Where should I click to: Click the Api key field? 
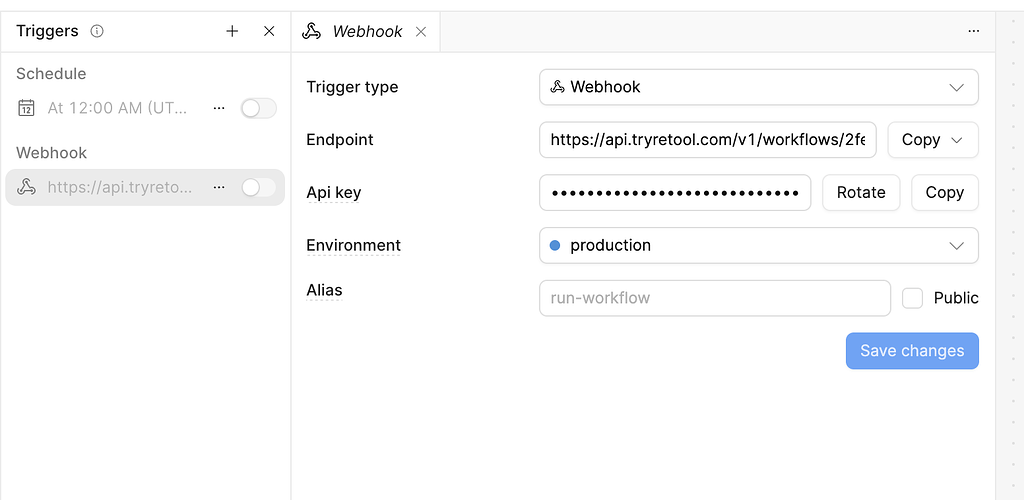tap(675, 193)
